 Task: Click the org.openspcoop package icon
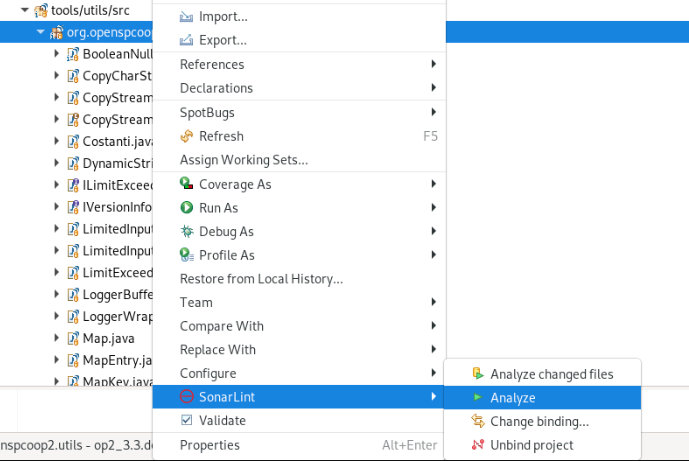(56, 33)
